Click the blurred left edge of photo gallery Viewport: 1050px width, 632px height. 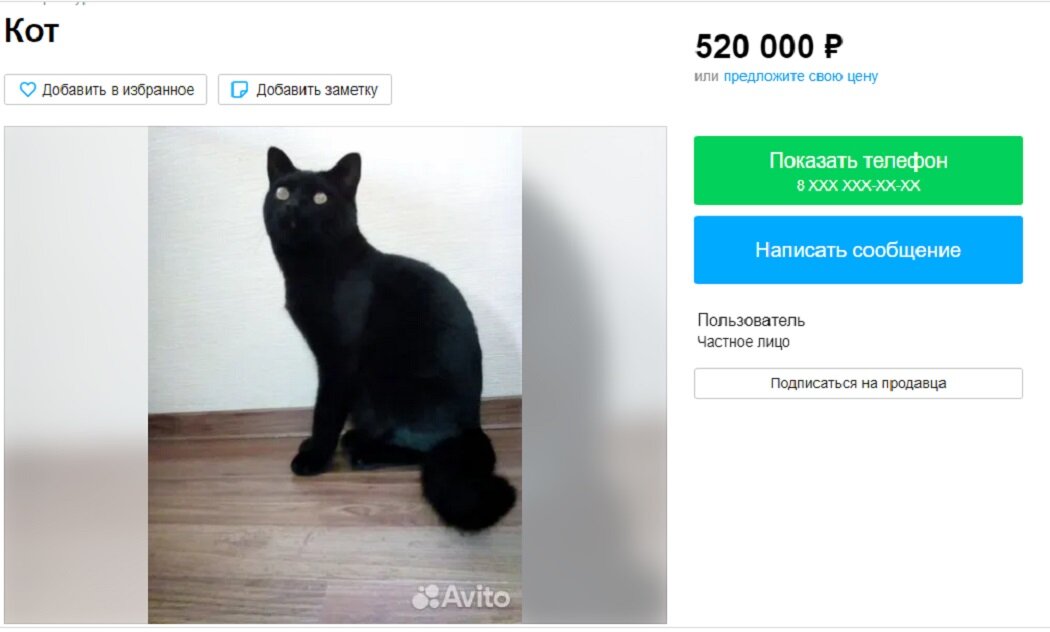(x=76, y=375)
